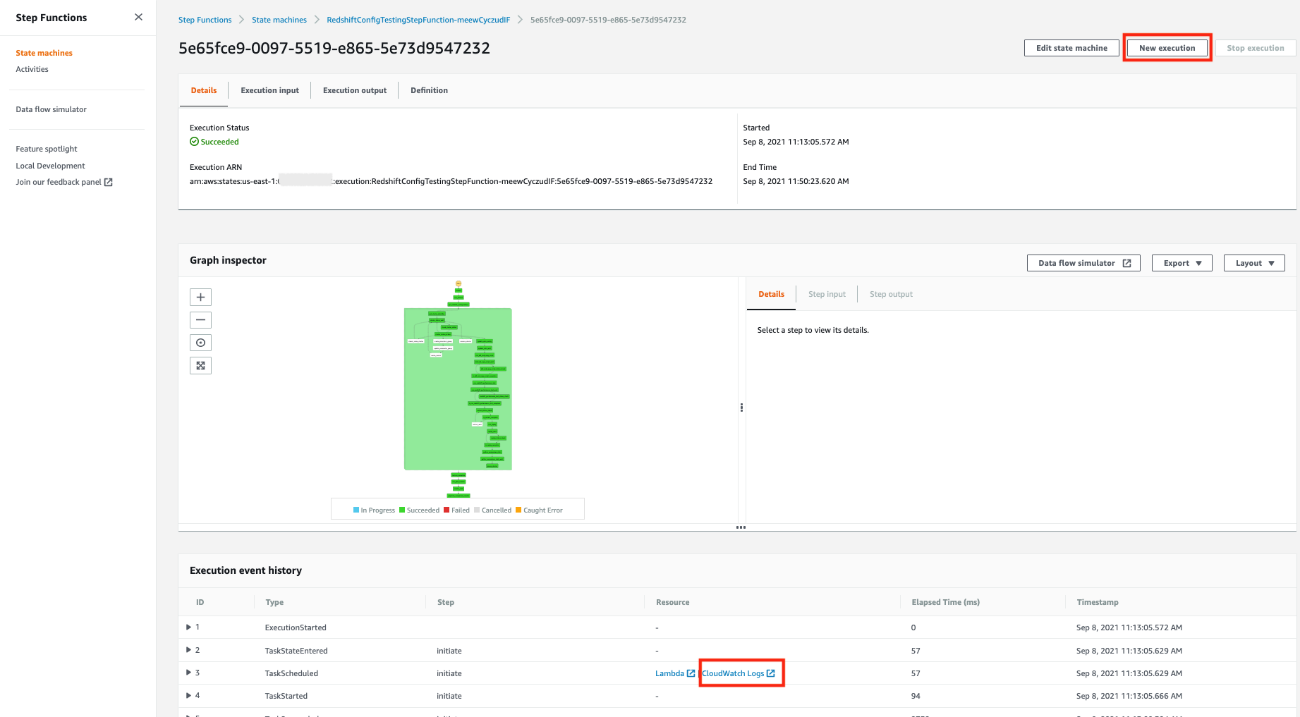Close the Step Functions sidebar panel
The width and height of the screenshot is (1300, 717).
pos(138,17)
